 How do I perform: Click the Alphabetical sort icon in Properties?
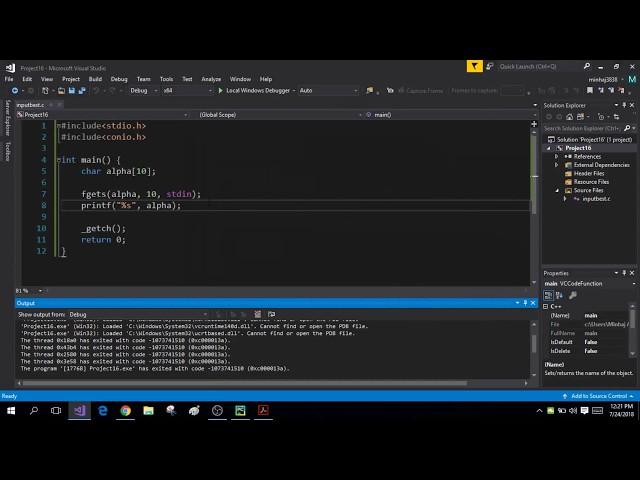click(x=559, y=295)
